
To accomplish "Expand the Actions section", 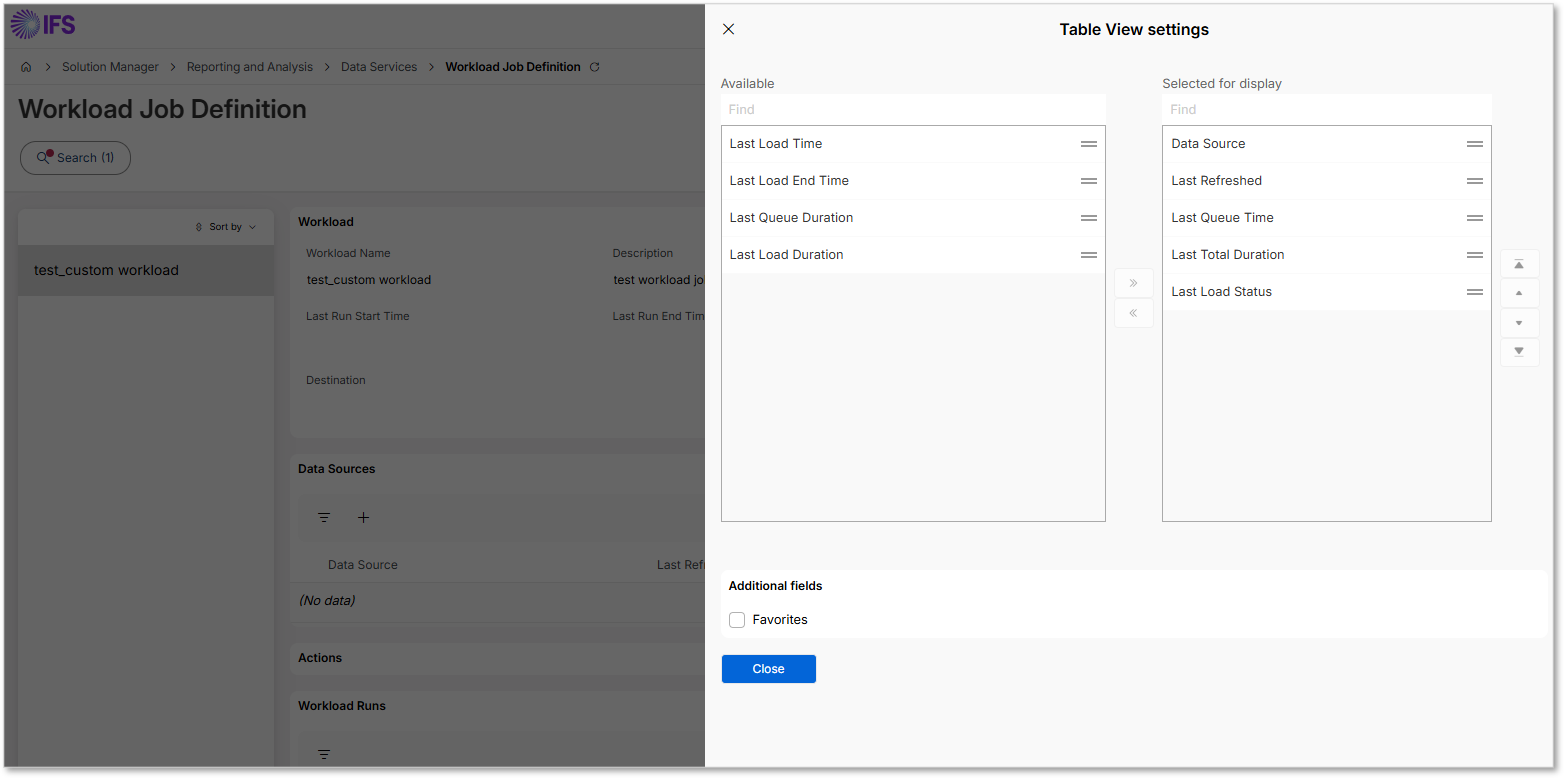I will (x=320, y=658).
